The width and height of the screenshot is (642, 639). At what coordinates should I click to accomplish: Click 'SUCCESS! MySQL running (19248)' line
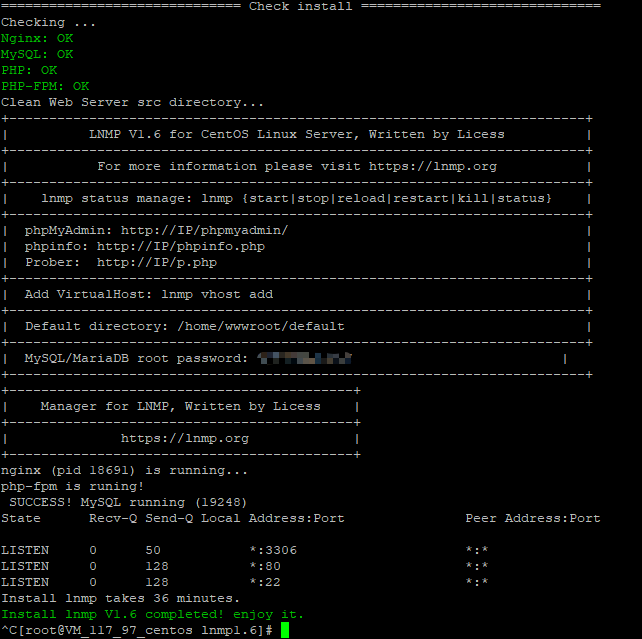128,502
